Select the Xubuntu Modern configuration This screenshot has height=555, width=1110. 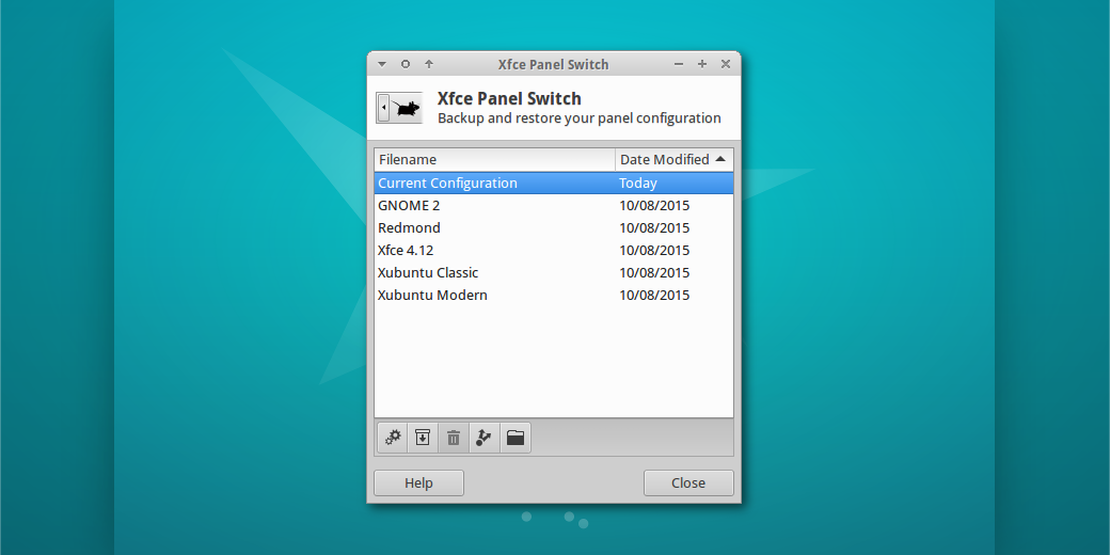coord(554,295)
